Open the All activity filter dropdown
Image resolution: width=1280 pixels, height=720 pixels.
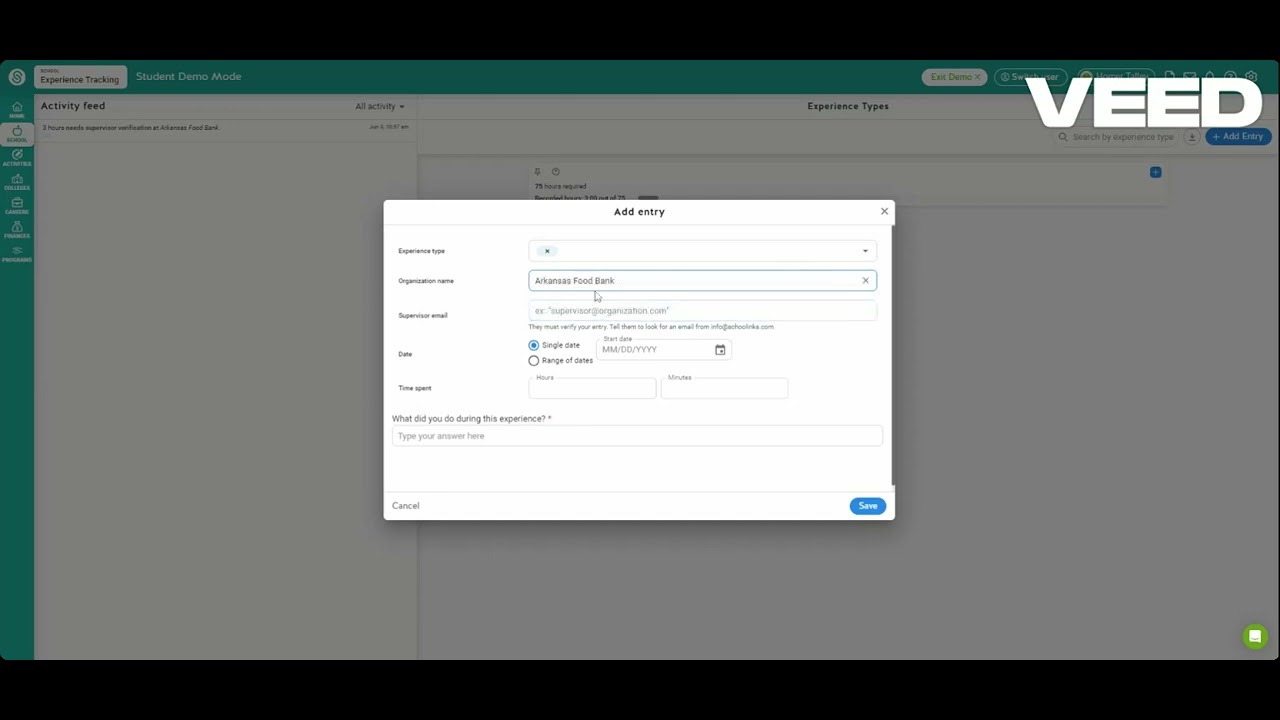click(380, 106)
